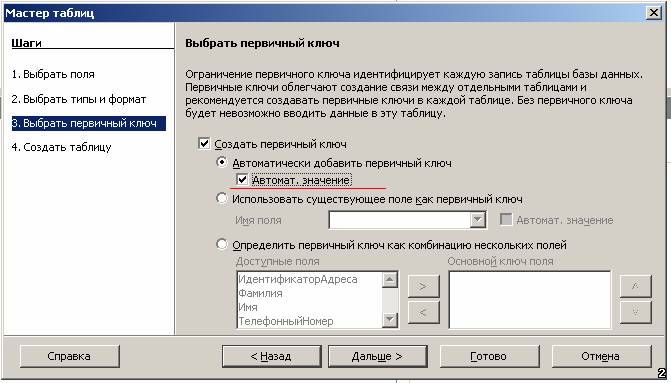
Task: Toggle the Создать первичный ключ checkbox
Action: [204, 143]
